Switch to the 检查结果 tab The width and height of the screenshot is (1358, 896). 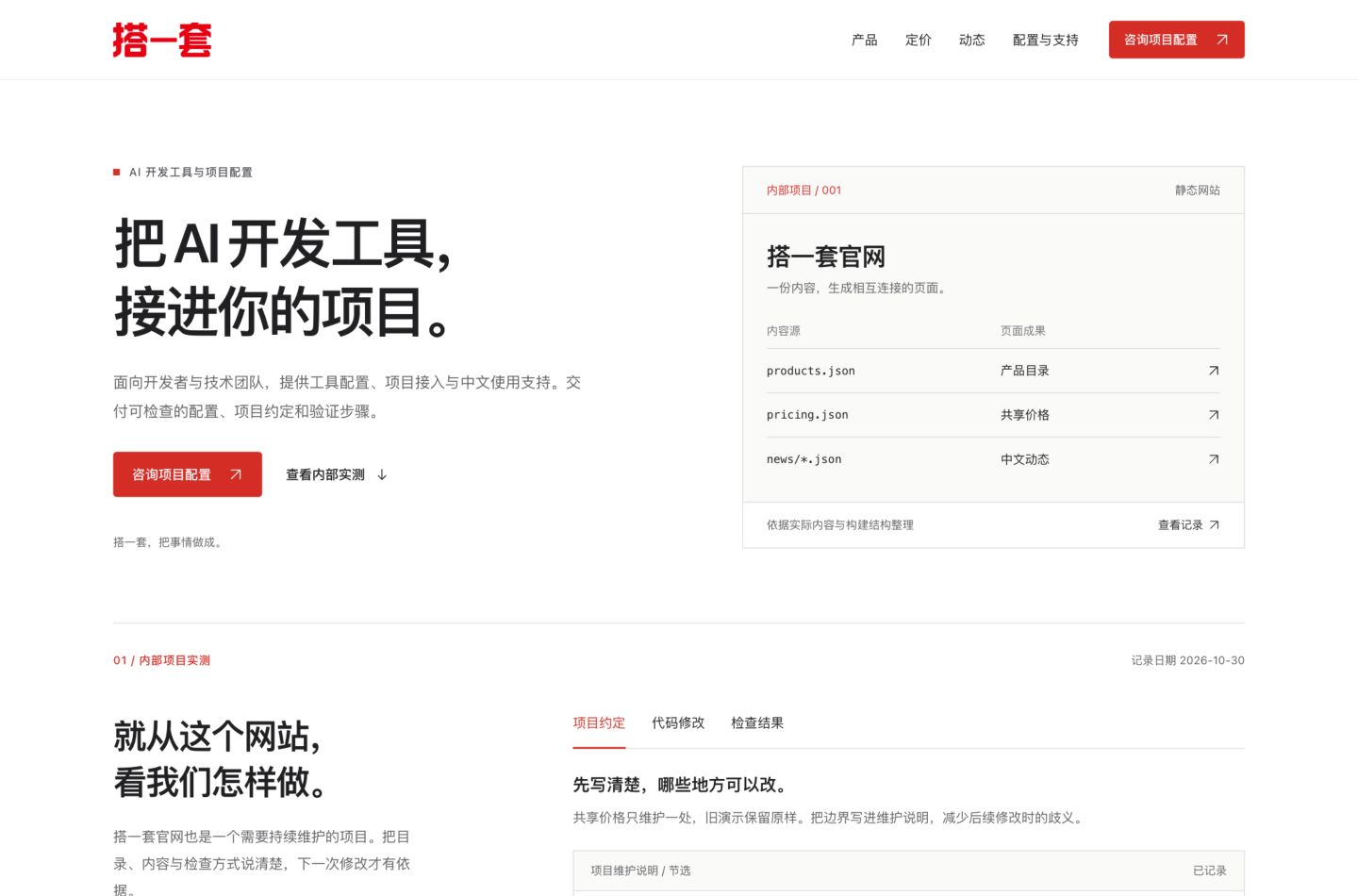coord(757,723)
